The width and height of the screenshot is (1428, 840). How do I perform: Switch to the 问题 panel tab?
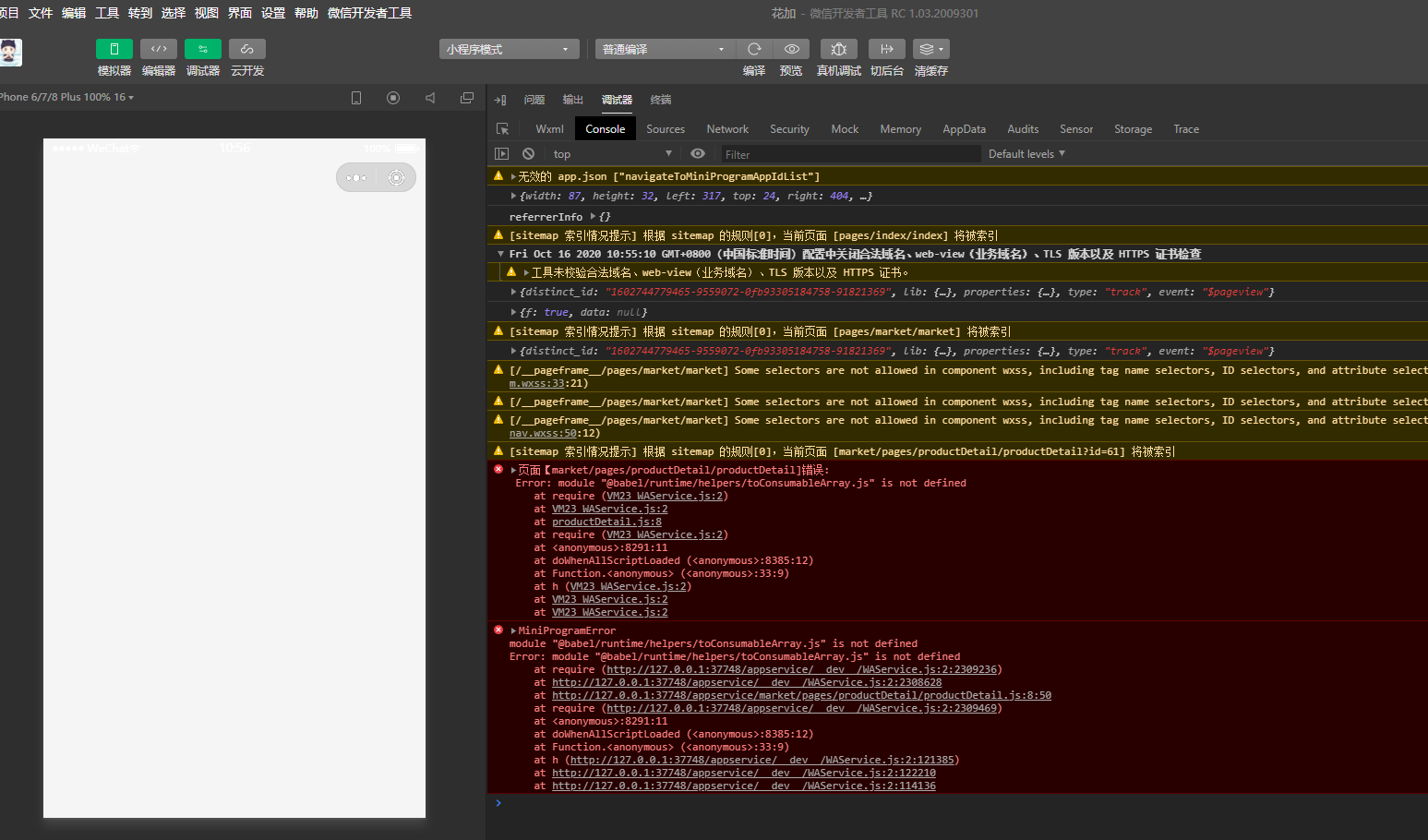click(x=534, y=100)
